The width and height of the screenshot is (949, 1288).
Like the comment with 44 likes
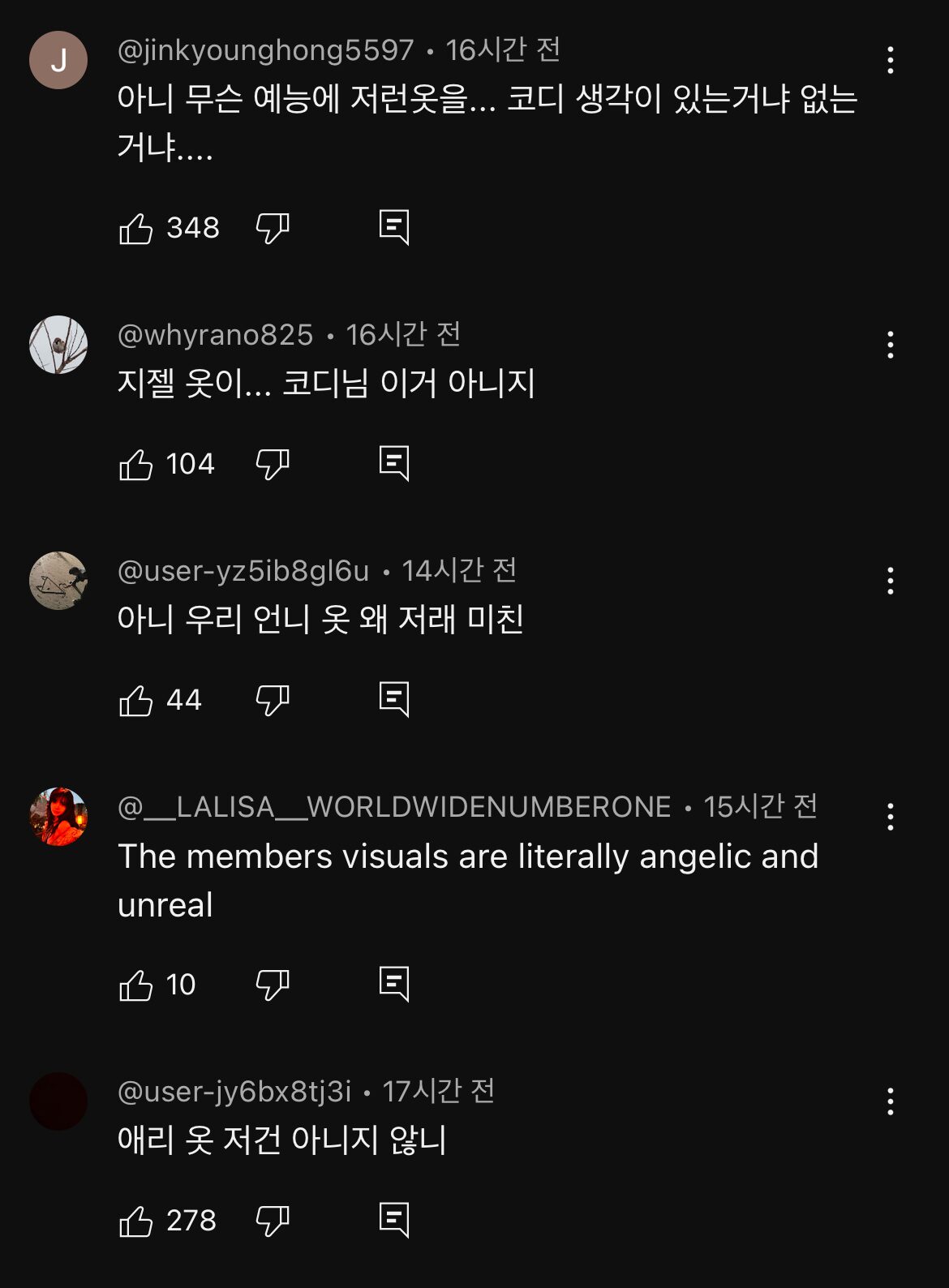(x=136, y=701)
